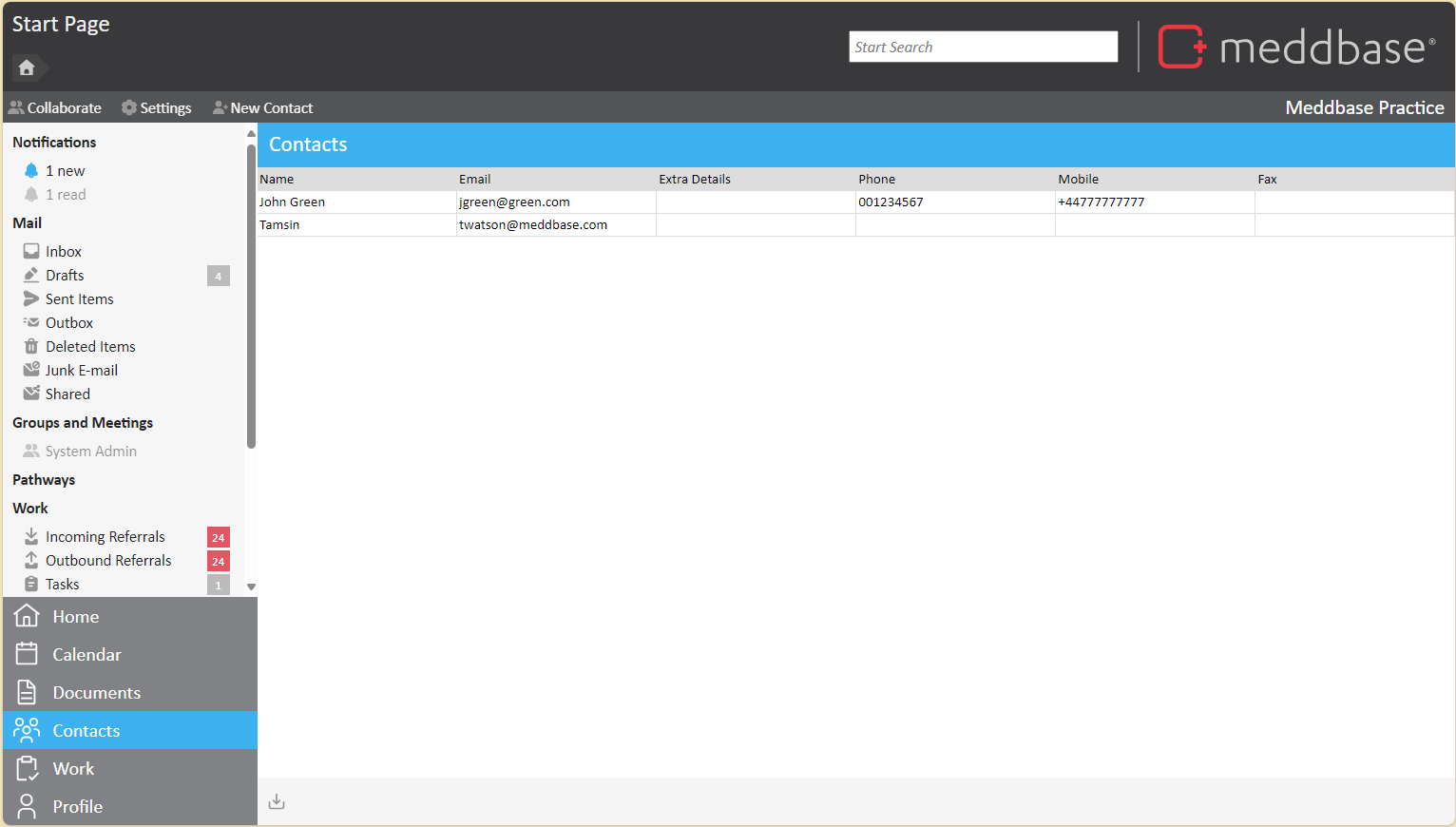Switch to the Documents section
The image size is (1456, 827).
click(x=96, y=693)
